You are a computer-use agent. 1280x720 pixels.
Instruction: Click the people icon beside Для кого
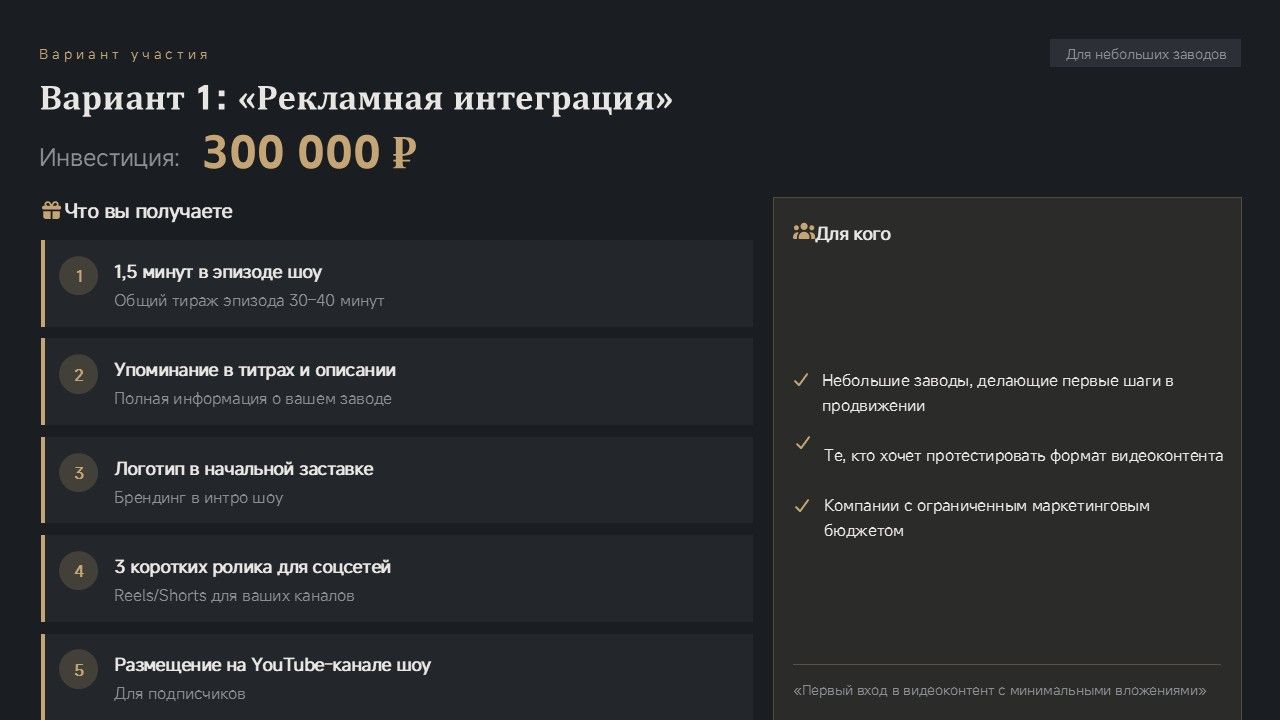(803, 233)
